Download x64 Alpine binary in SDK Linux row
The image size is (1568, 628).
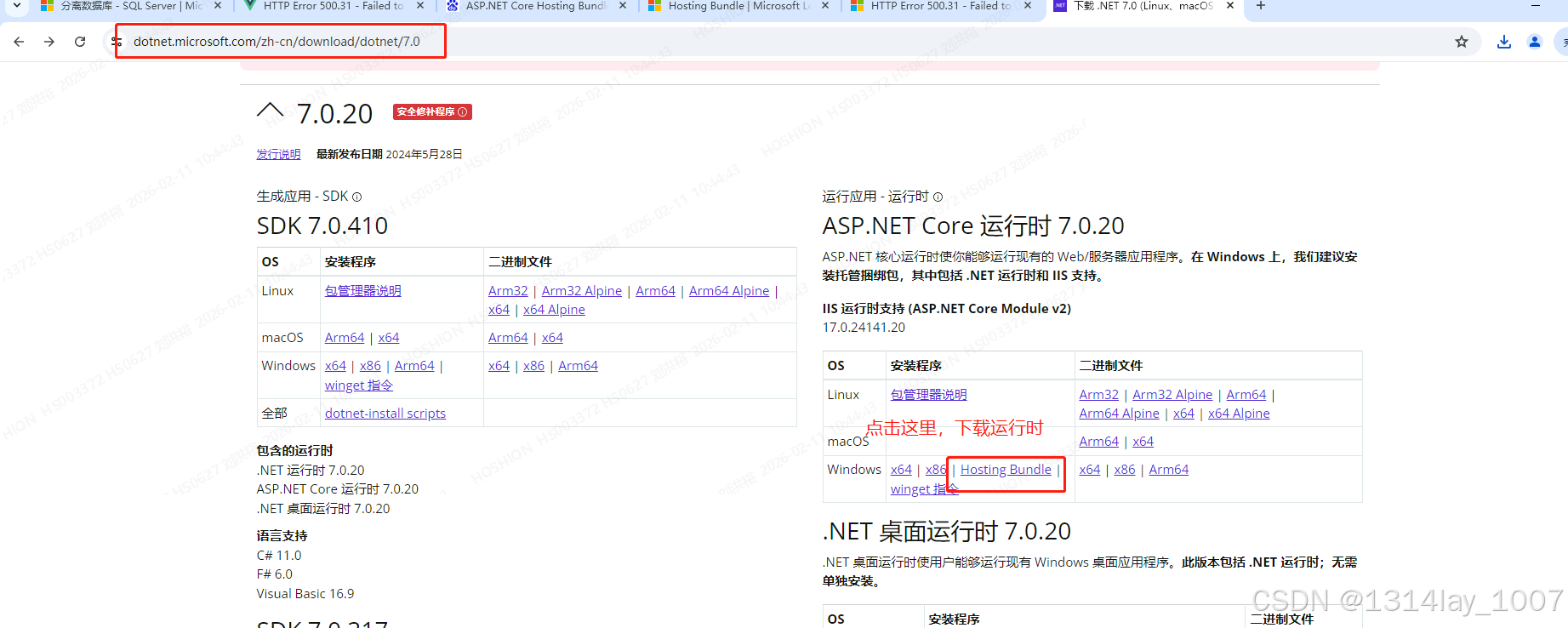554,310
